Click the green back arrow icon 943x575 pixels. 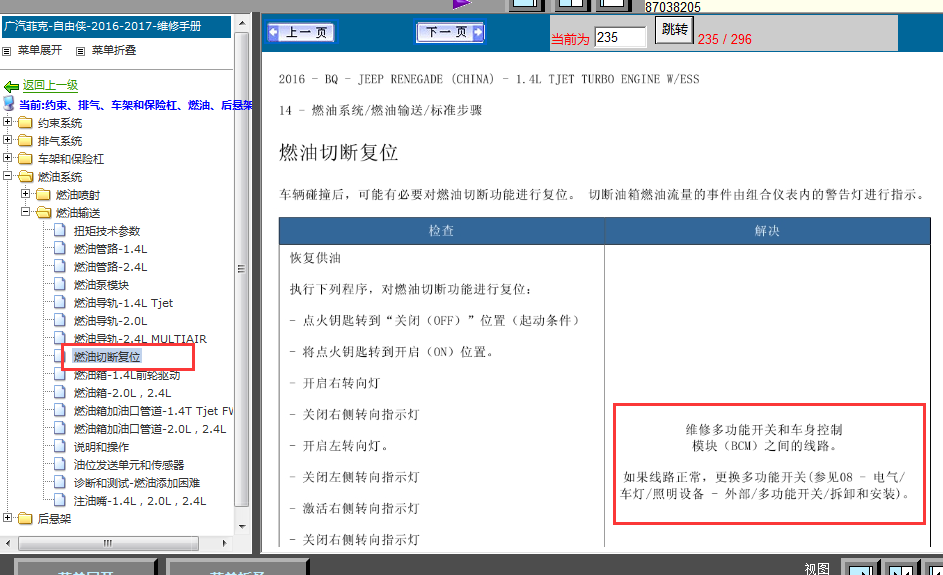click(11, 87)
